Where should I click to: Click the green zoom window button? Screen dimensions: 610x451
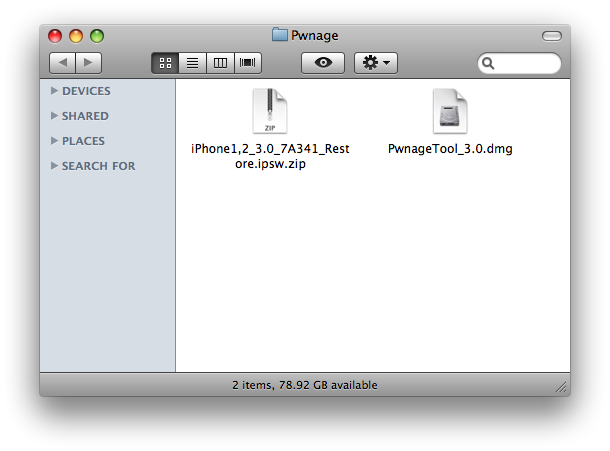point(97,36)
